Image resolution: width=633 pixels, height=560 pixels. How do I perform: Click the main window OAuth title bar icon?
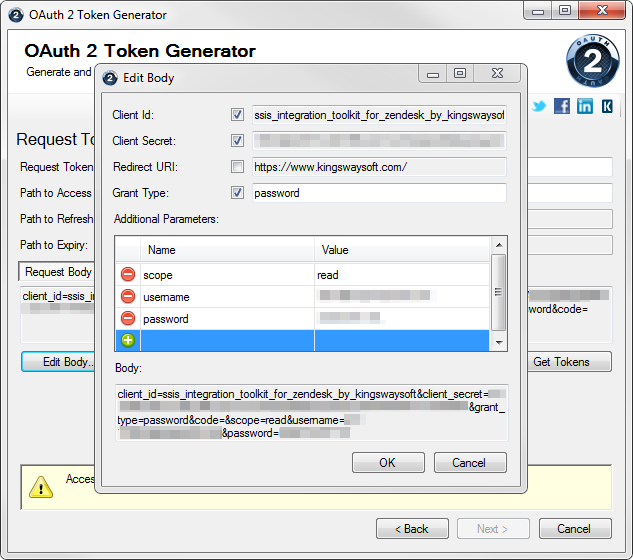pyautogui.click(x=16, y=15)
